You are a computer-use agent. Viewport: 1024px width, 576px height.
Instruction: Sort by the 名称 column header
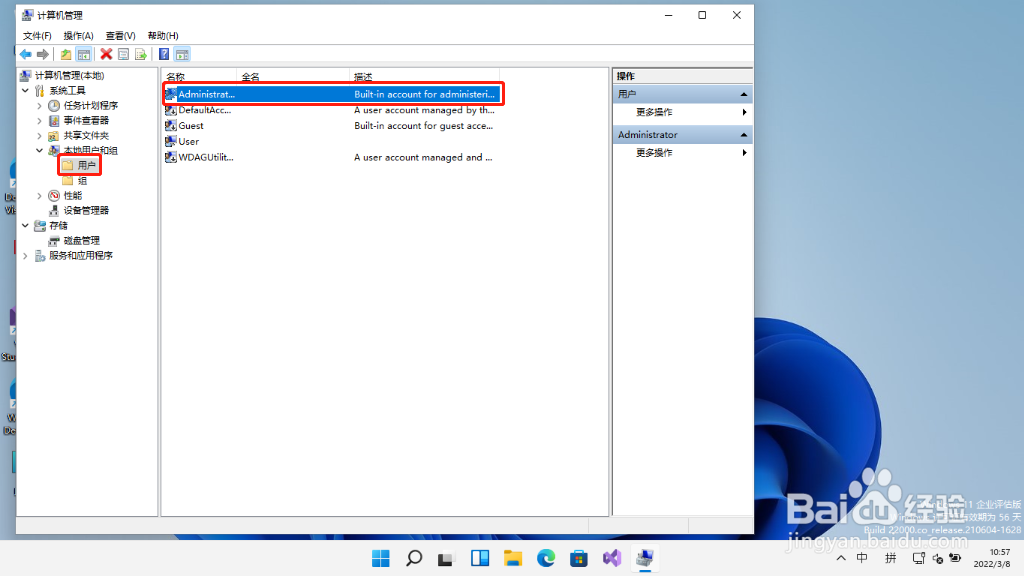[199, 76]
